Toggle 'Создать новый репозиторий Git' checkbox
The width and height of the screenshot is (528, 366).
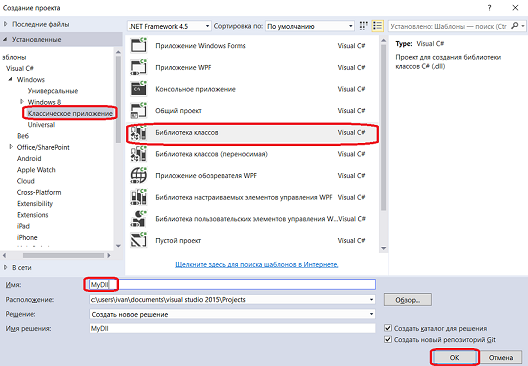tap(388, 339)
